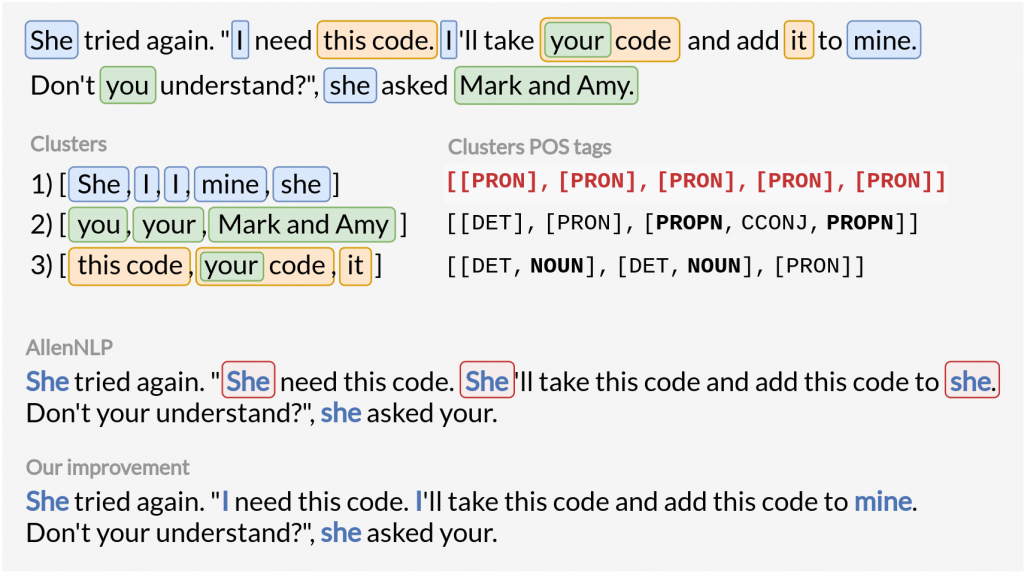1024x572 pixels.
Task: Click the "Our improvement" section label
Action: 108,467
